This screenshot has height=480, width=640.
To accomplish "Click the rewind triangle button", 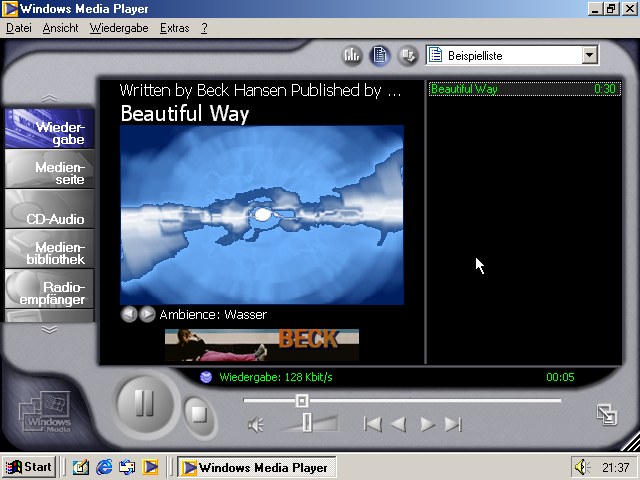I will (x=398, y=424).
